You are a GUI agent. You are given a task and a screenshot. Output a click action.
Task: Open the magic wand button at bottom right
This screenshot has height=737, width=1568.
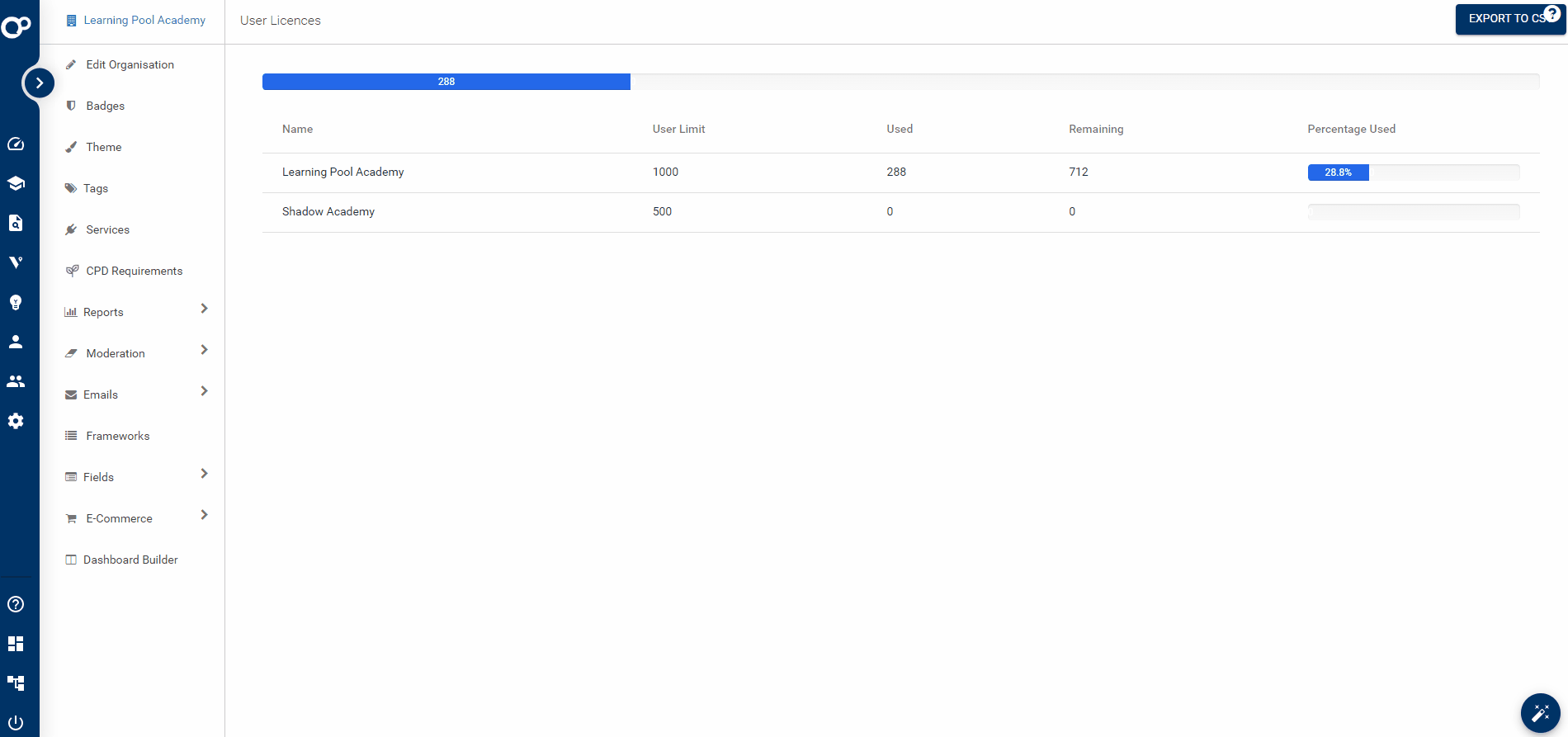1540,713
